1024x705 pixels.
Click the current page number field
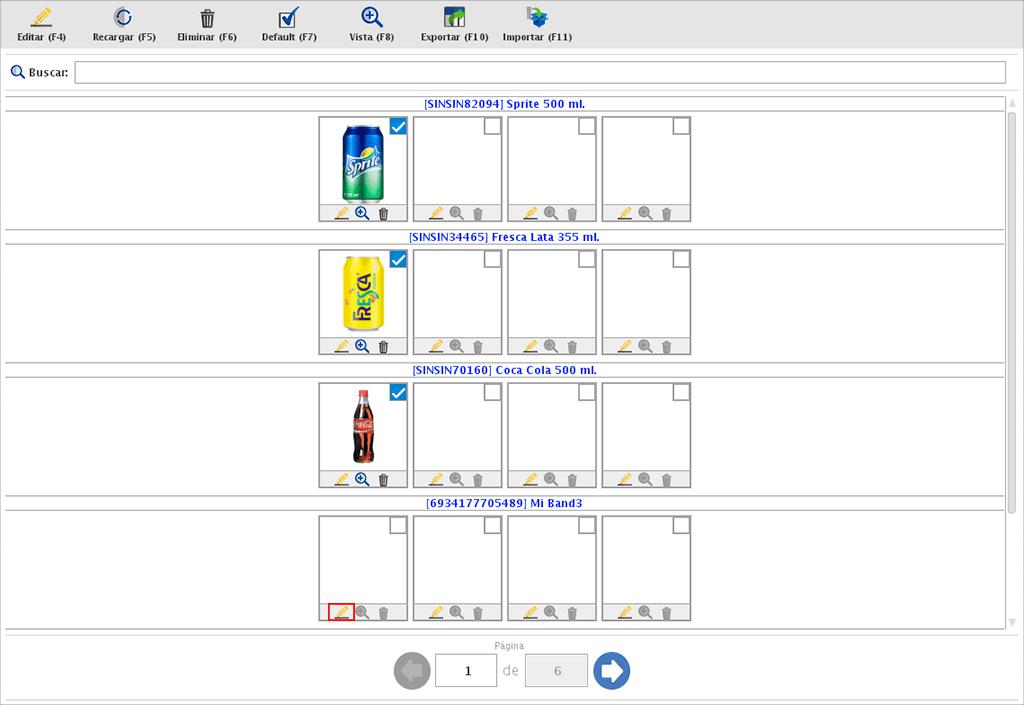tap(466, 671)
